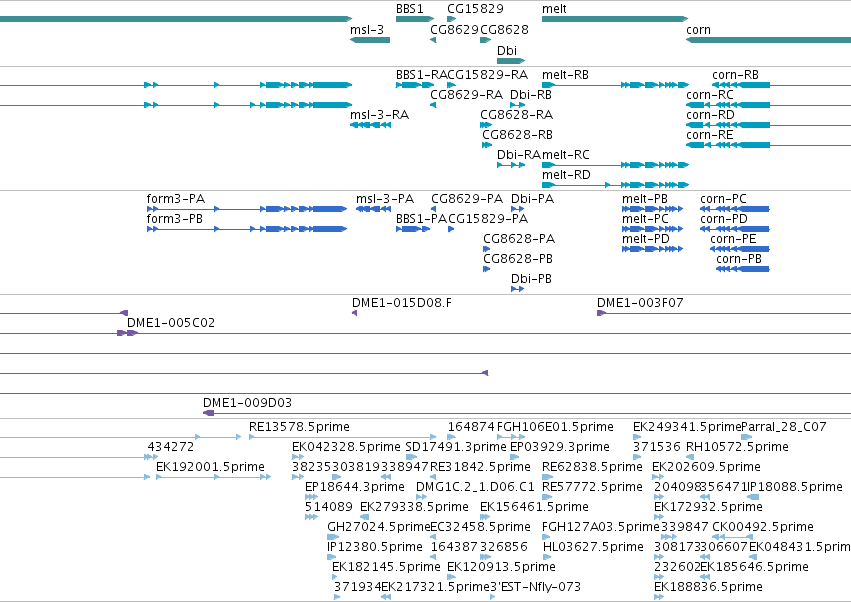
Task: Click the BBS1-PA protein label
Action: pyautogui.click(x=421, y=219)
